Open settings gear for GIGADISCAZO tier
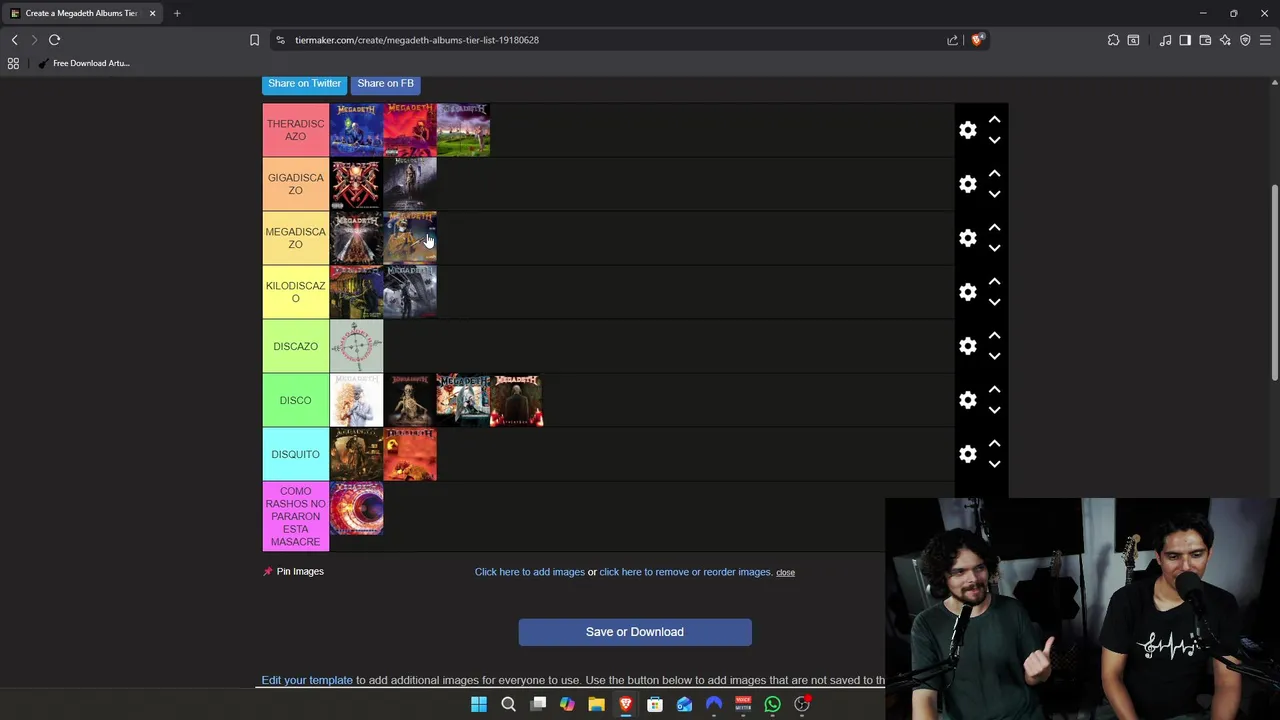The width and height of the screenshot is (1280, 720). pyautogui.click(x=967, y=184)
